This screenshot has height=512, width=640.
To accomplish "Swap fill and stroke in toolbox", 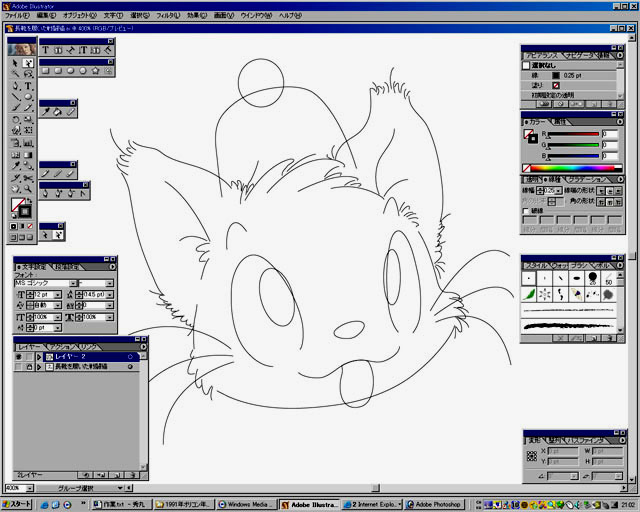I will 29,200.
